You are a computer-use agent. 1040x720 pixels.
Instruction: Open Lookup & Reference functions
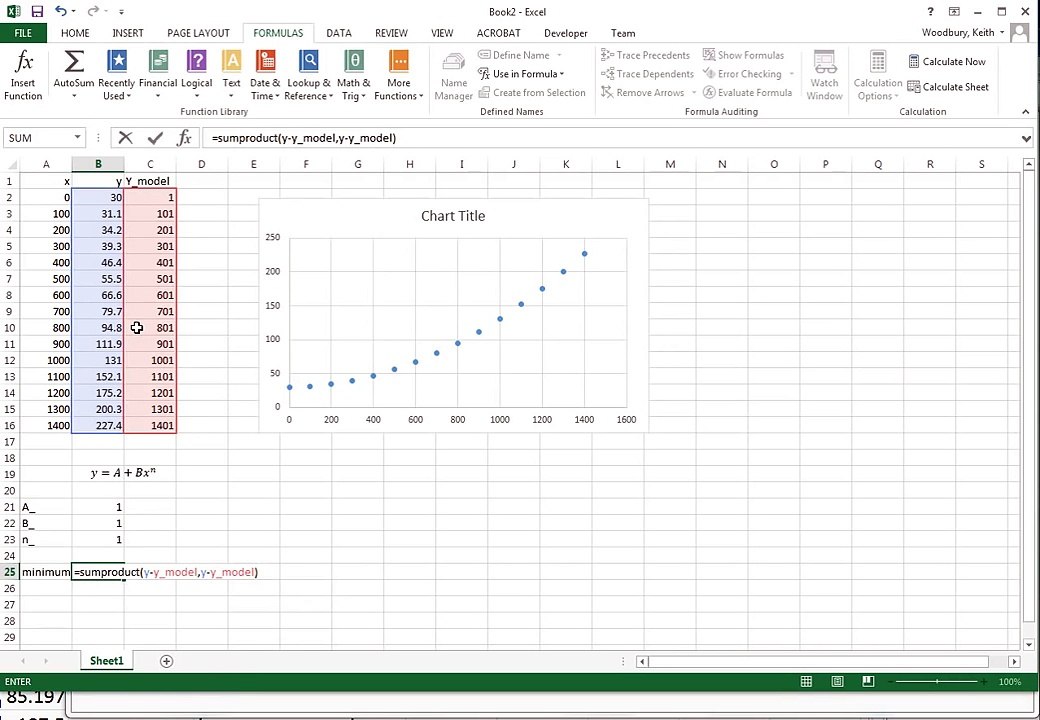[x=308, y=75]
